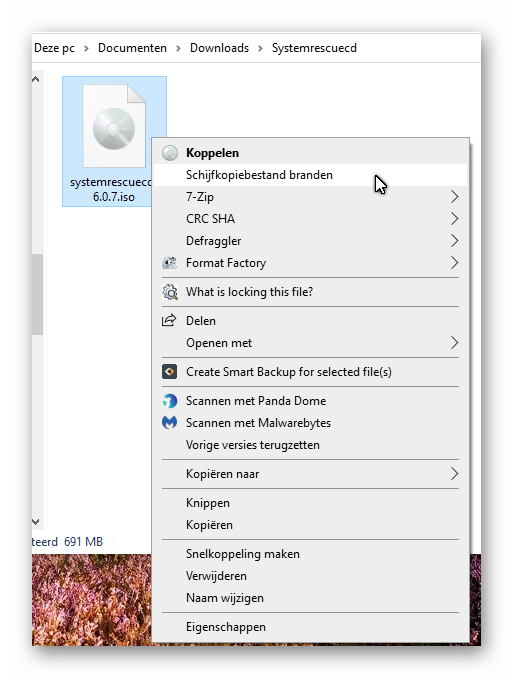Click the share icon next to Delen
The image size is (513, 678).
(x=169, y=320)
